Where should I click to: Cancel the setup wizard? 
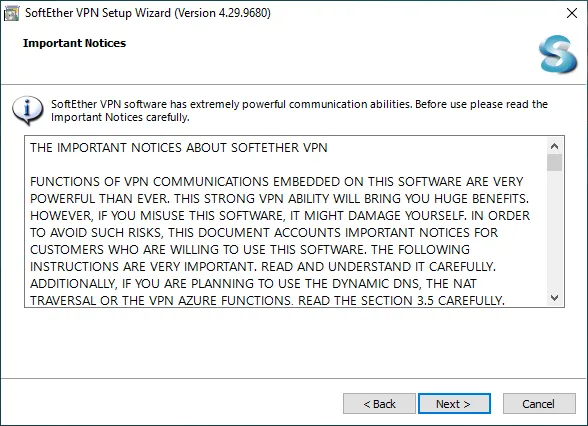tap(539, 404)
